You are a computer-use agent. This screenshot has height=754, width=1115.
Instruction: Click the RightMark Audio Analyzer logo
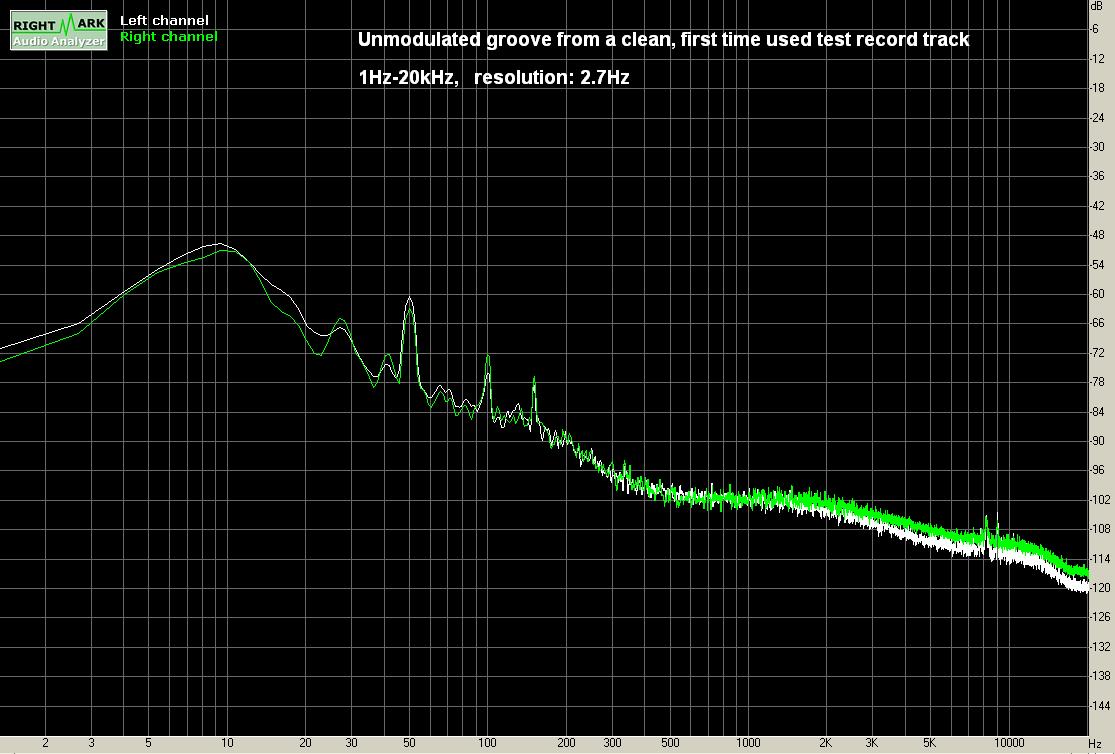(x=59, y=31)
